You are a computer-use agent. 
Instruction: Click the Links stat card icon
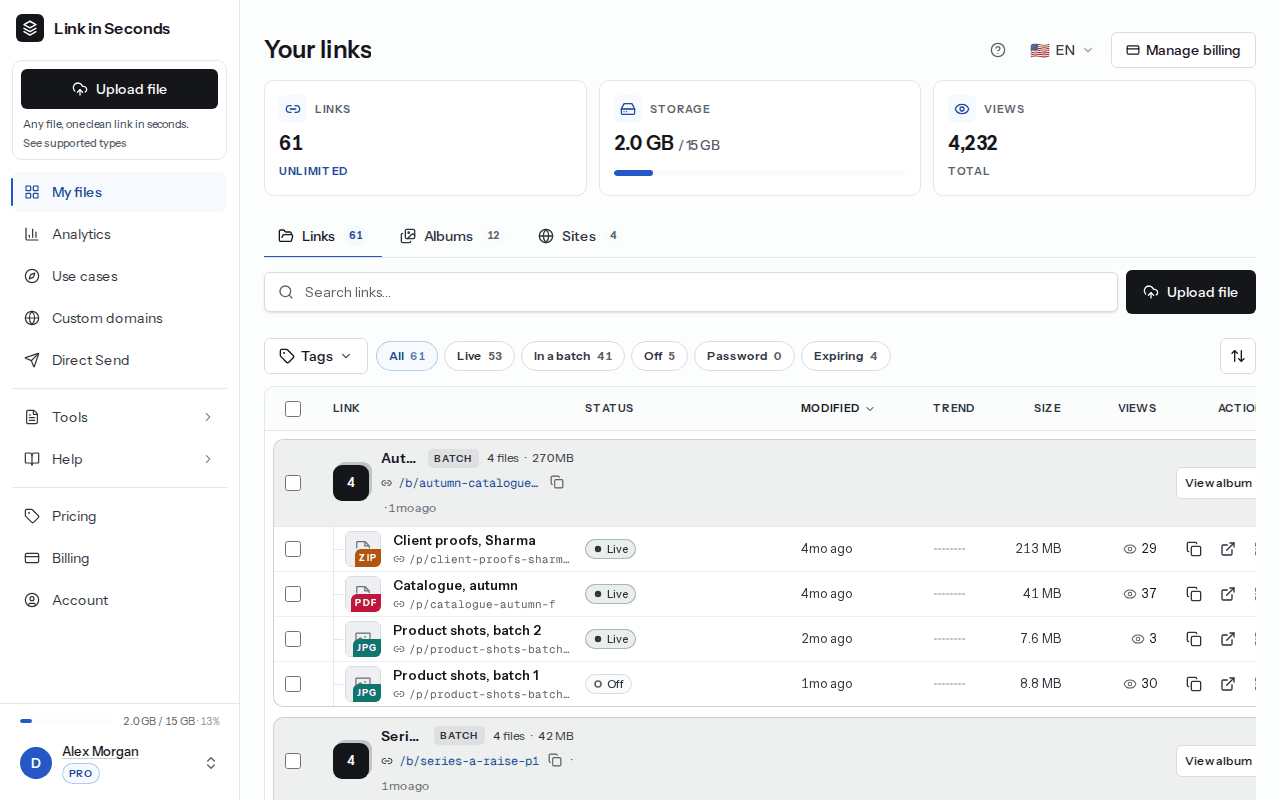[293, 109]
